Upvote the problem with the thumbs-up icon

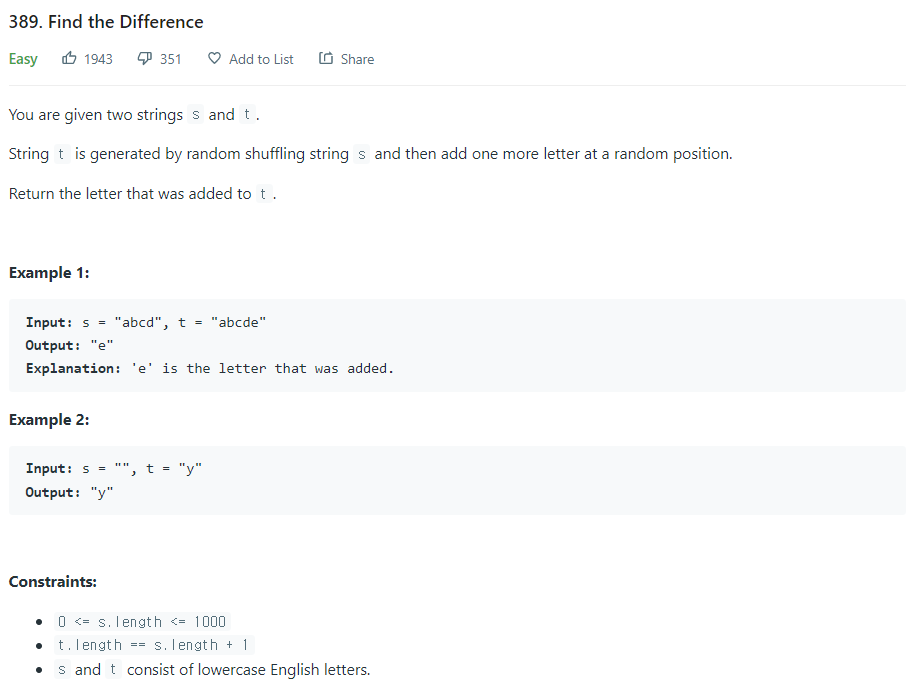69,59
